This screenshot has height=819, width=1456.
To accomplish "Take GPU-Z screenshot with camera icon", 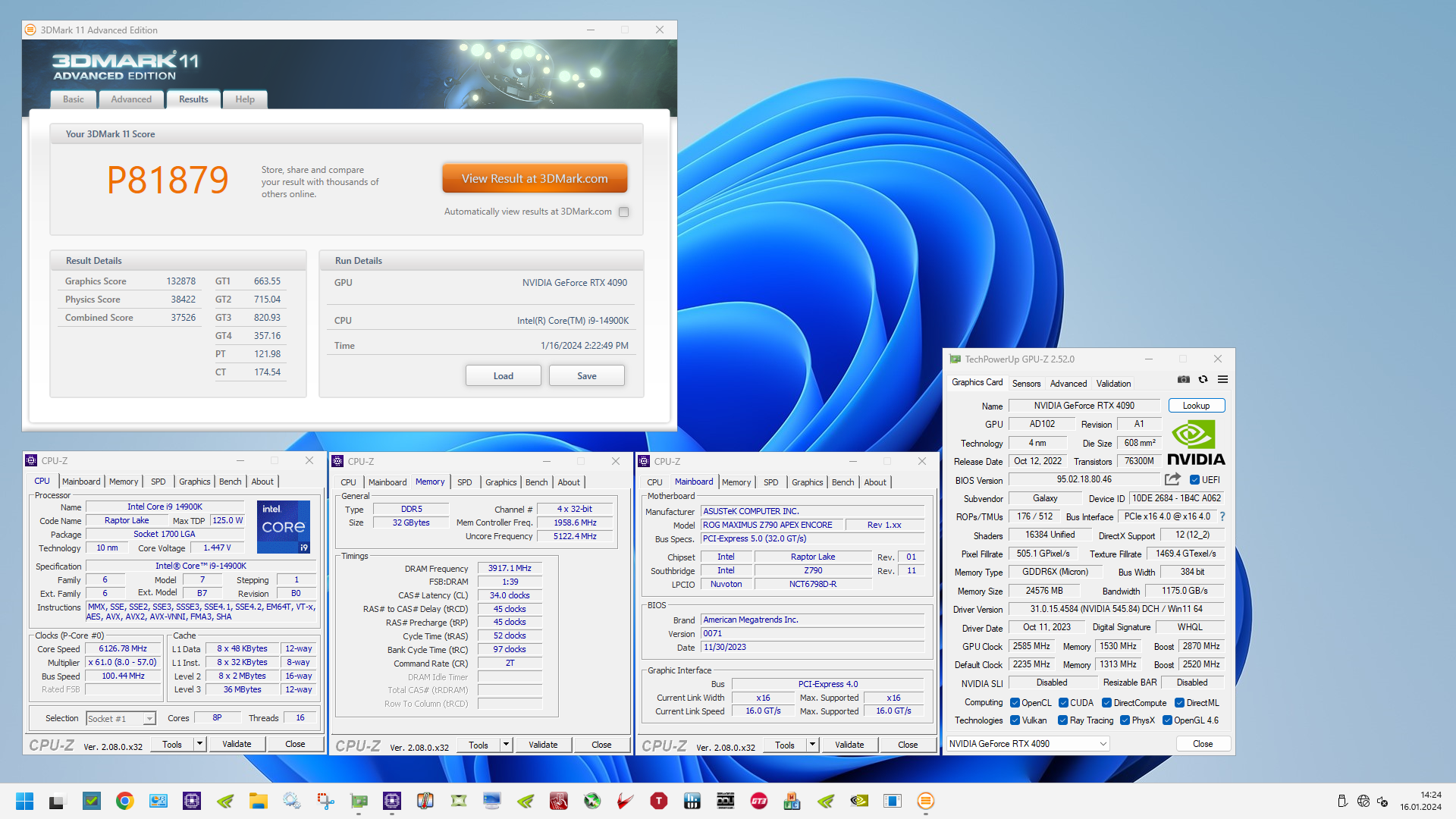I will point(1183,379).
